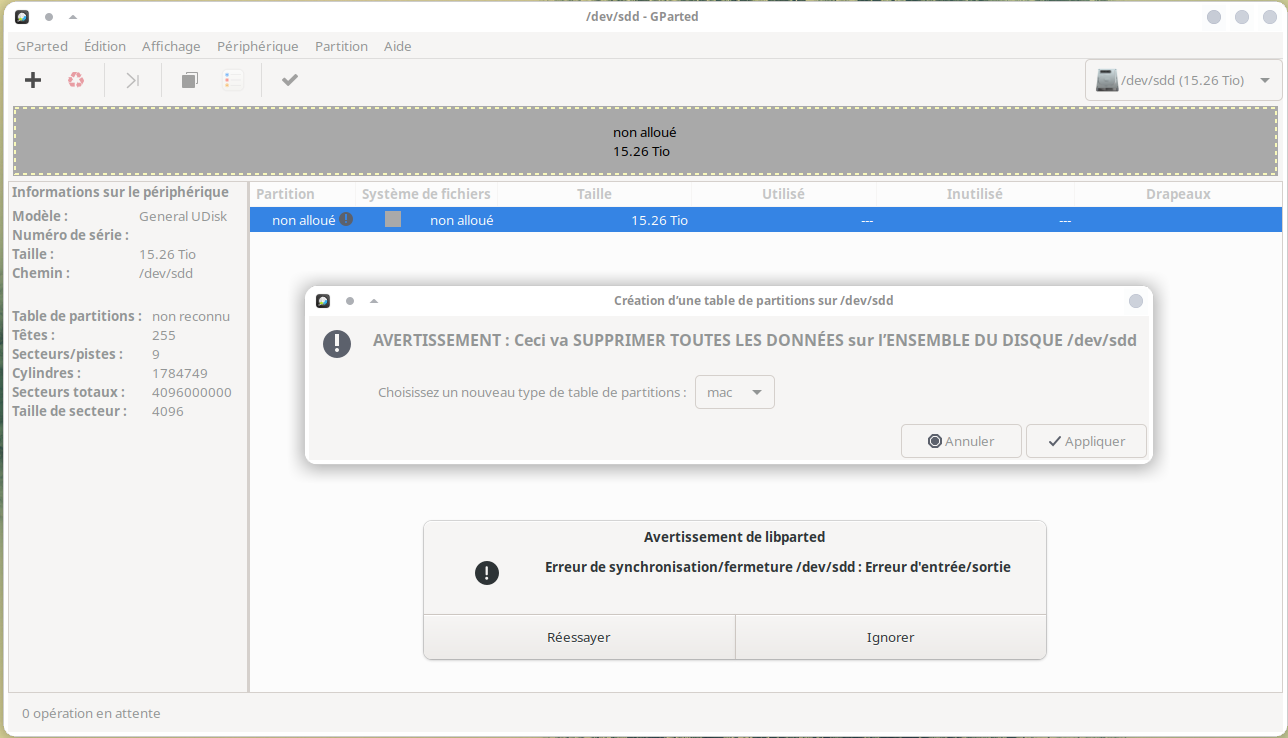1288x738 pixels.
Task: Click the Partition column header
Action: pos(302,194)
